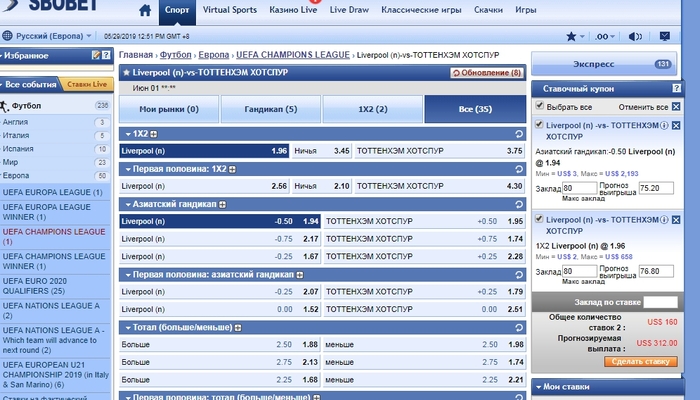Refresh Тотал (больше/меньше) market
Screen dimensions: 700x400
click(519, 328)
